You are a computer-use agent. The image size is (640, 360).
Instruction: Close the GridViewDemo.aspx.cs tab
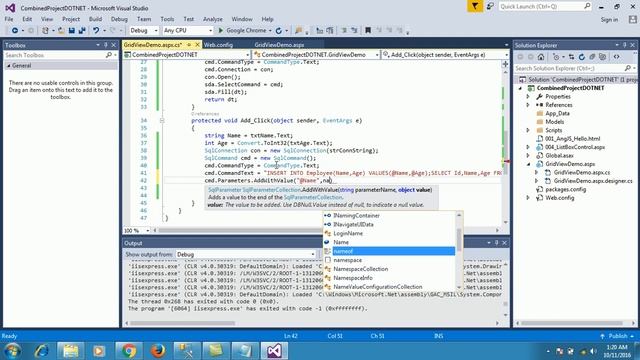[x=198, y=44]
